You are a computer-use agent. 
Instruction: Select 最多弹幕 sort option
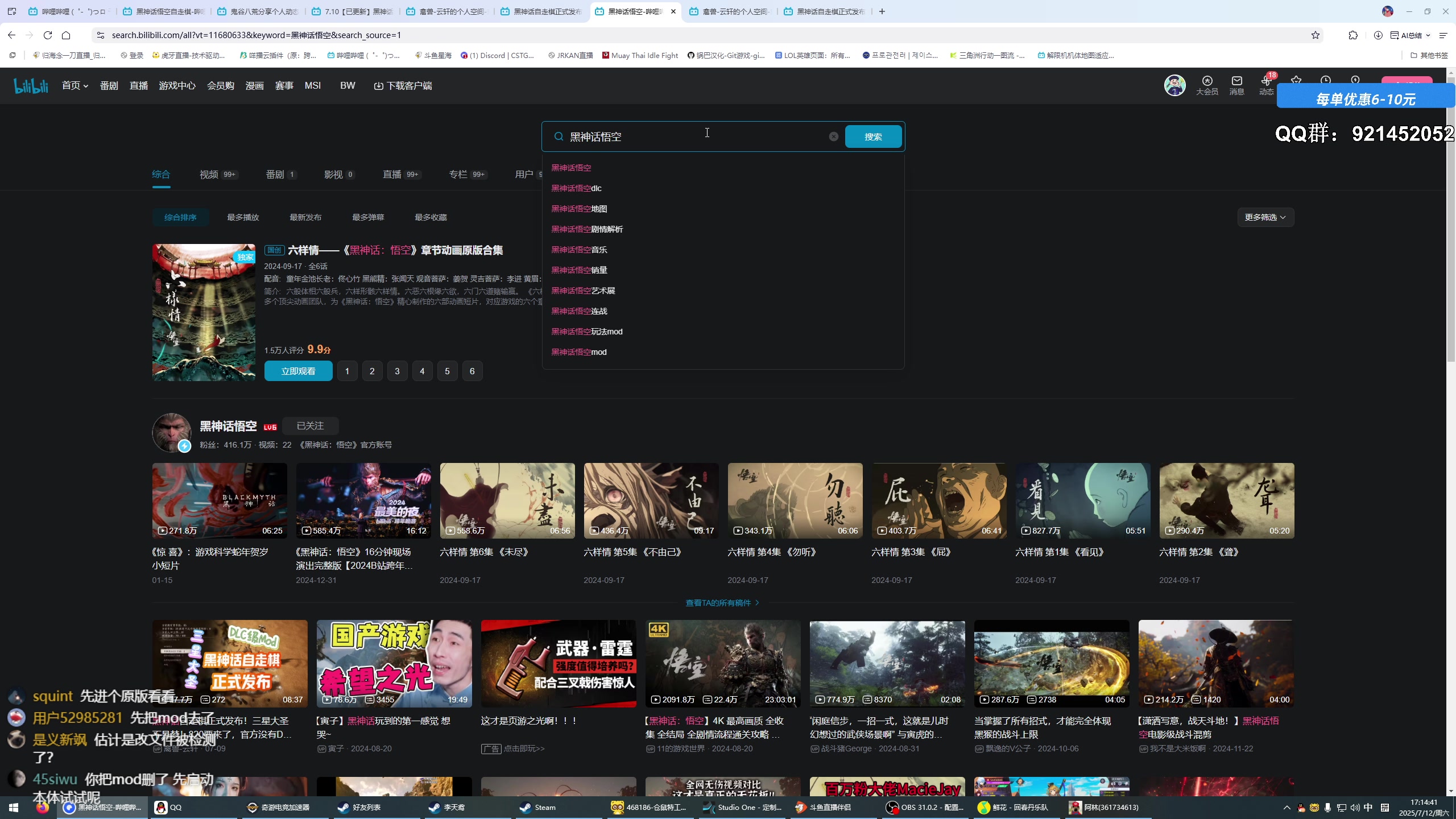(x=368, y=217)
